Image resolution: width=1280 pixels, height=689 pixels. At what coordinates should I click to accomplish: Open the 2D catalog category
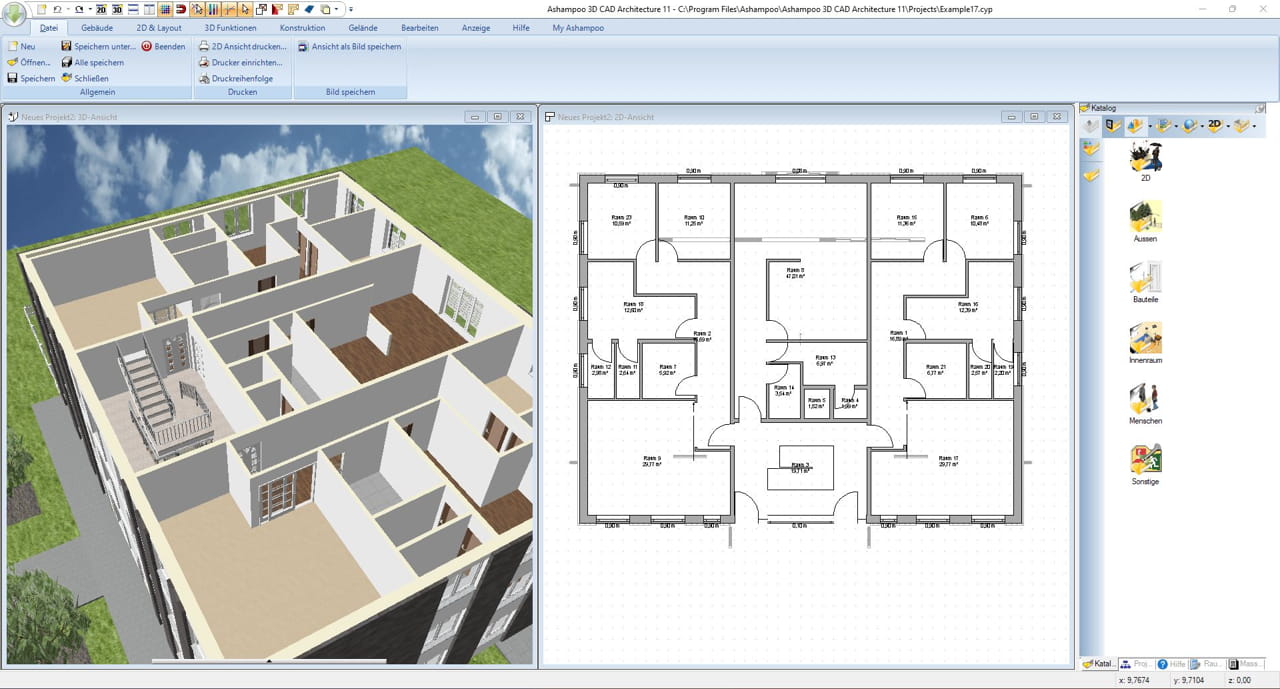point(1144,162)
